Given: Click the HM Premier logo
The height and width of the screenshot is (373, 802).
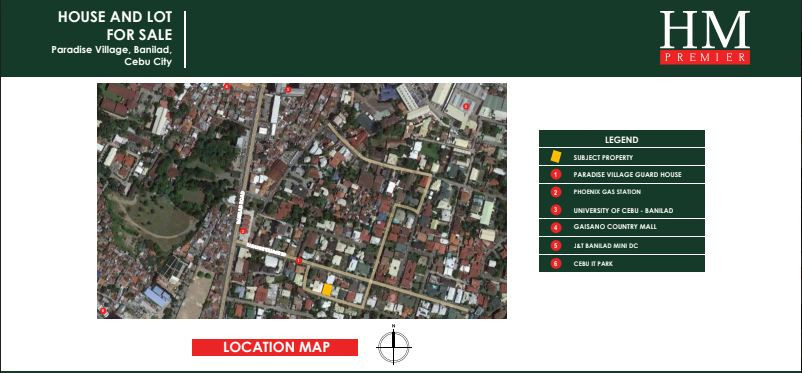Looking at the screenshot, I should [x=705, y=37].
